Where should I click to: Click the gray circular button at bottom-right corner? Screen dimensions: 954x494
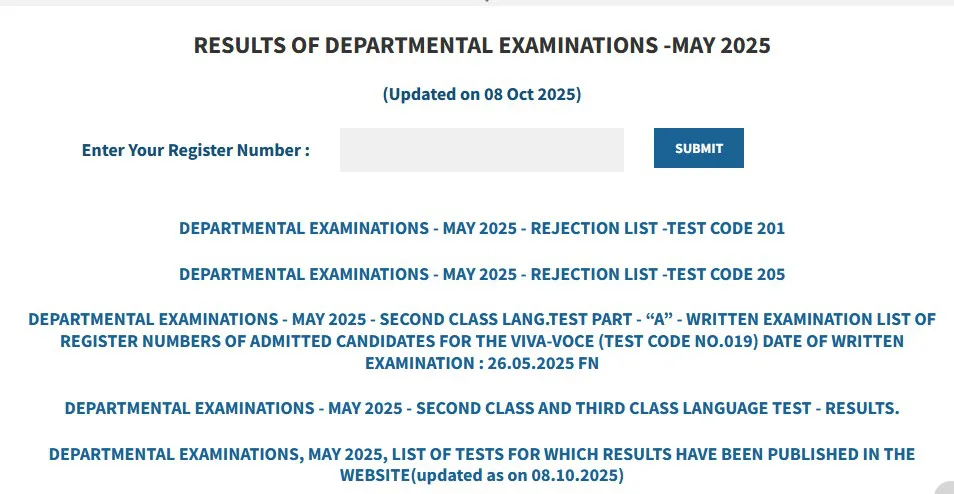pos(945,488)
